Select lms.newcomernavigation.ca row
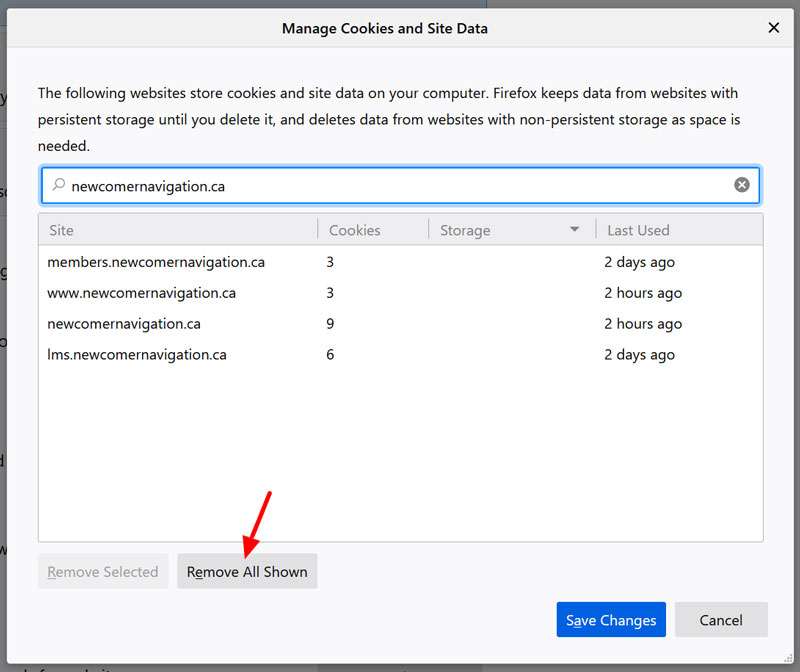 tap(401, 354)
